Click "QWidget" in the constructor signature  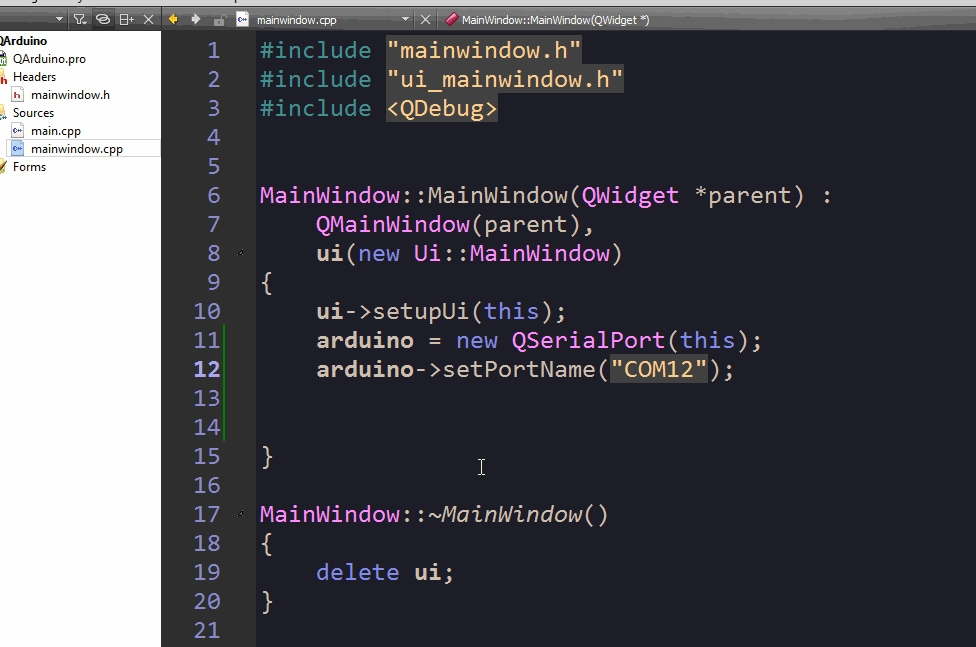630,196
